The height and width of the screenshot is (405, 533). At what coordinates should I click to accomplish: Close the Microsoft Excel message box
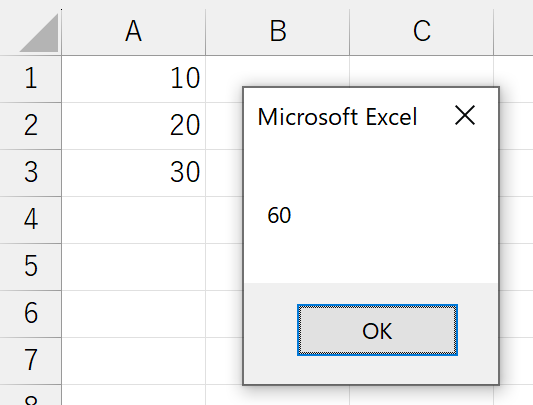point(465,115)
